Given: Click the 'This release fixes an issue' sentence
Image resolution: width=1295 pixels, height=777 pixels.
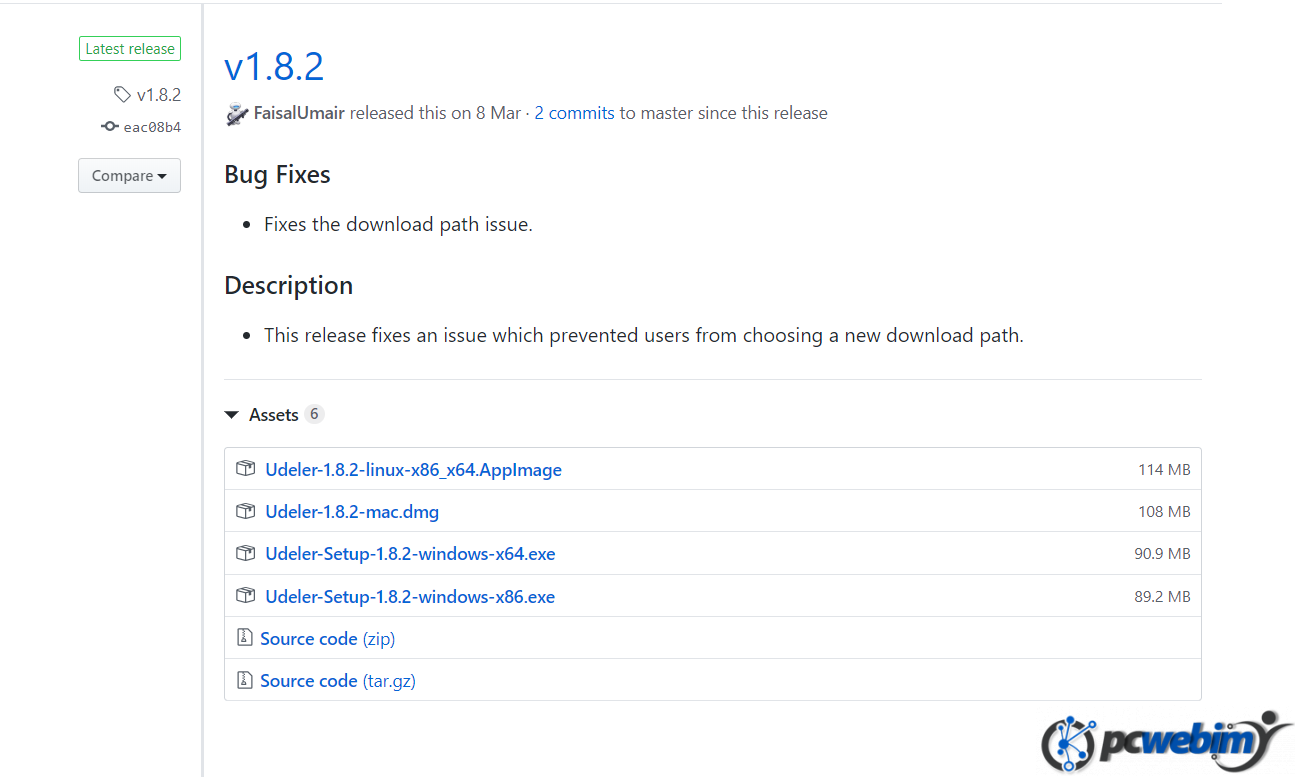Looking at the screenshot, I should pyautogui.click(x=644, y=335).
